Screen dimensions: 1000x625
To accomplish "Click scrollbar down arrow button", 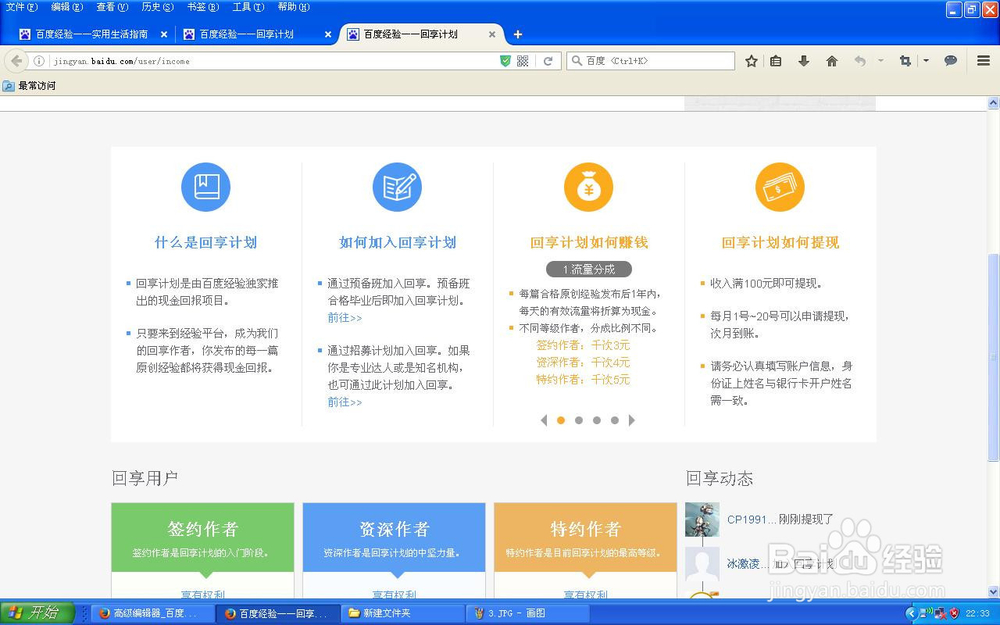I will [993, 592].
